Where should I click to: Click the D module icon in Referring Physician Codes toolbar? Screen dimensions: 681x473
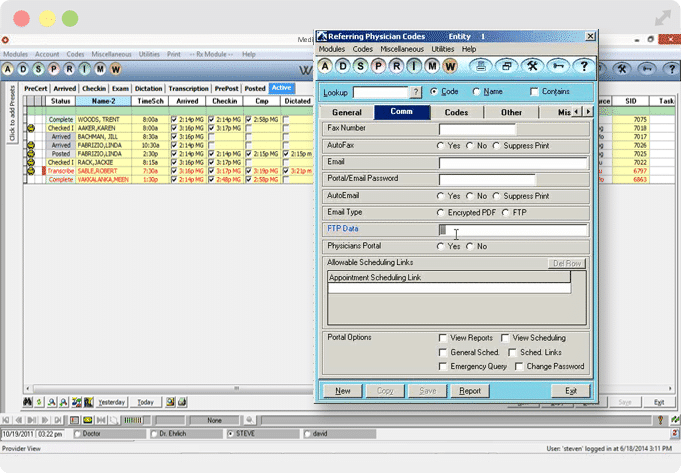(343, 66)
